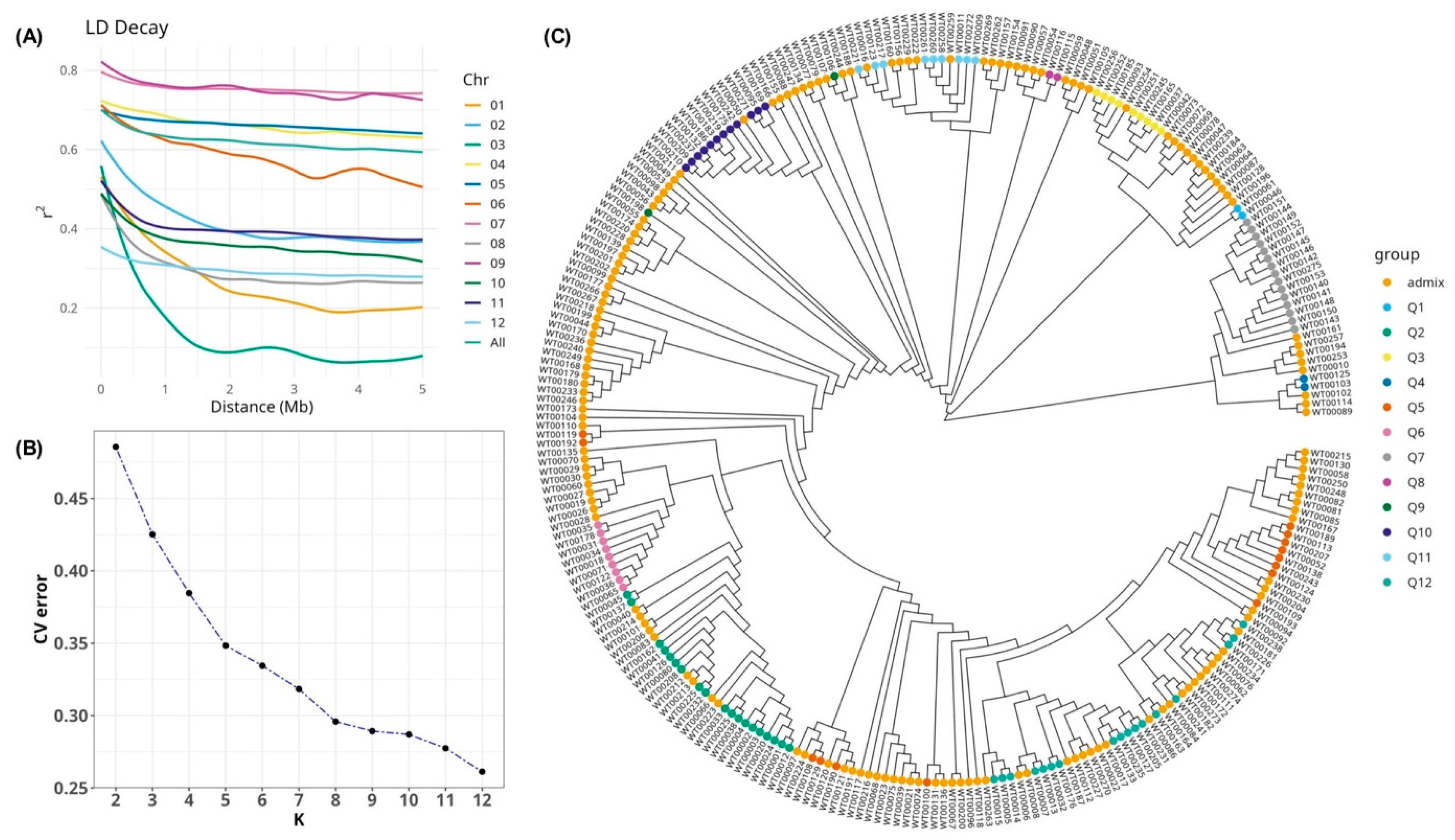Viewport: 1455px width, 840px height.
Task: Click the 'LD Decay' plot title
Action: tap(127, 28)
